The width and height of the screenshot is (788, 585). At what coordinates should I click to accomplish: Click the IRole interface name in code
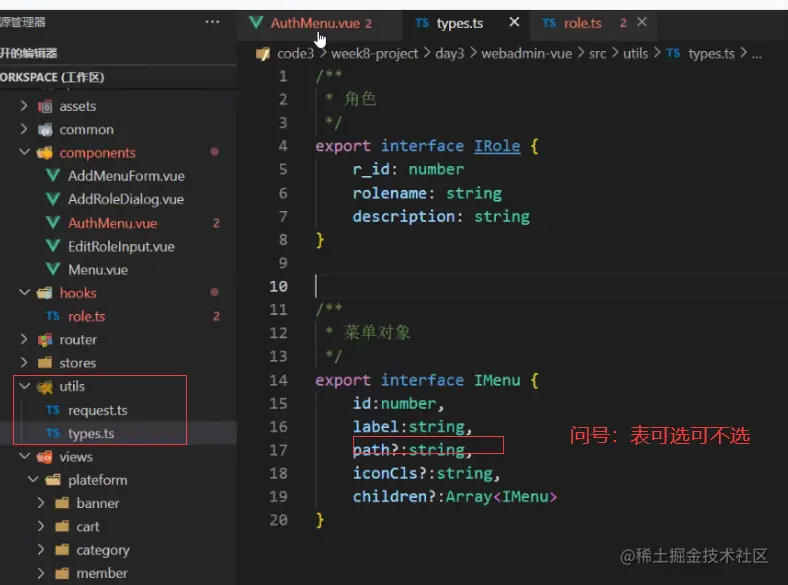[x=497, y=146]
